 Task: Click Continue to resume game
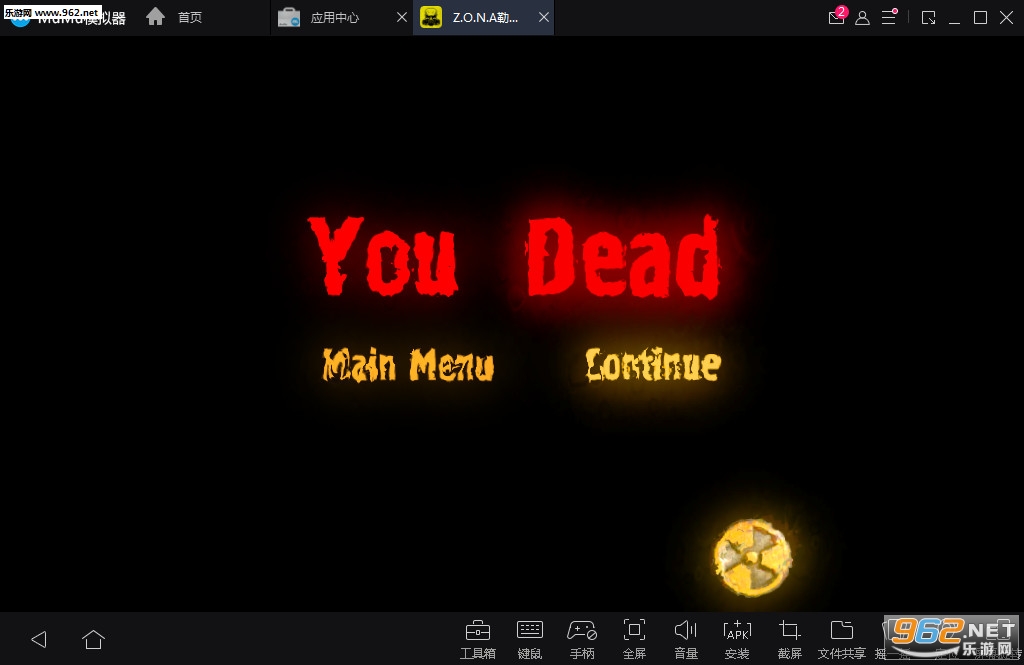653,365
